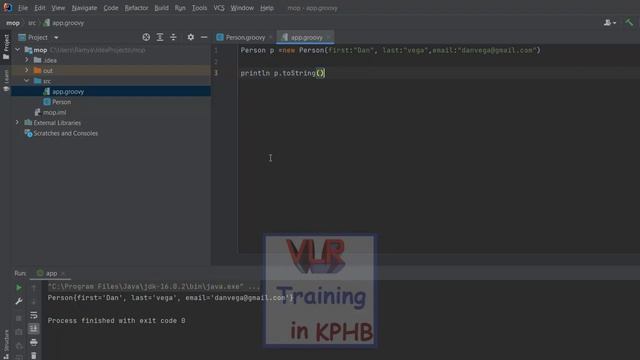Print console output via printer icon
640x360 pixels.
(x=34, y=342)
